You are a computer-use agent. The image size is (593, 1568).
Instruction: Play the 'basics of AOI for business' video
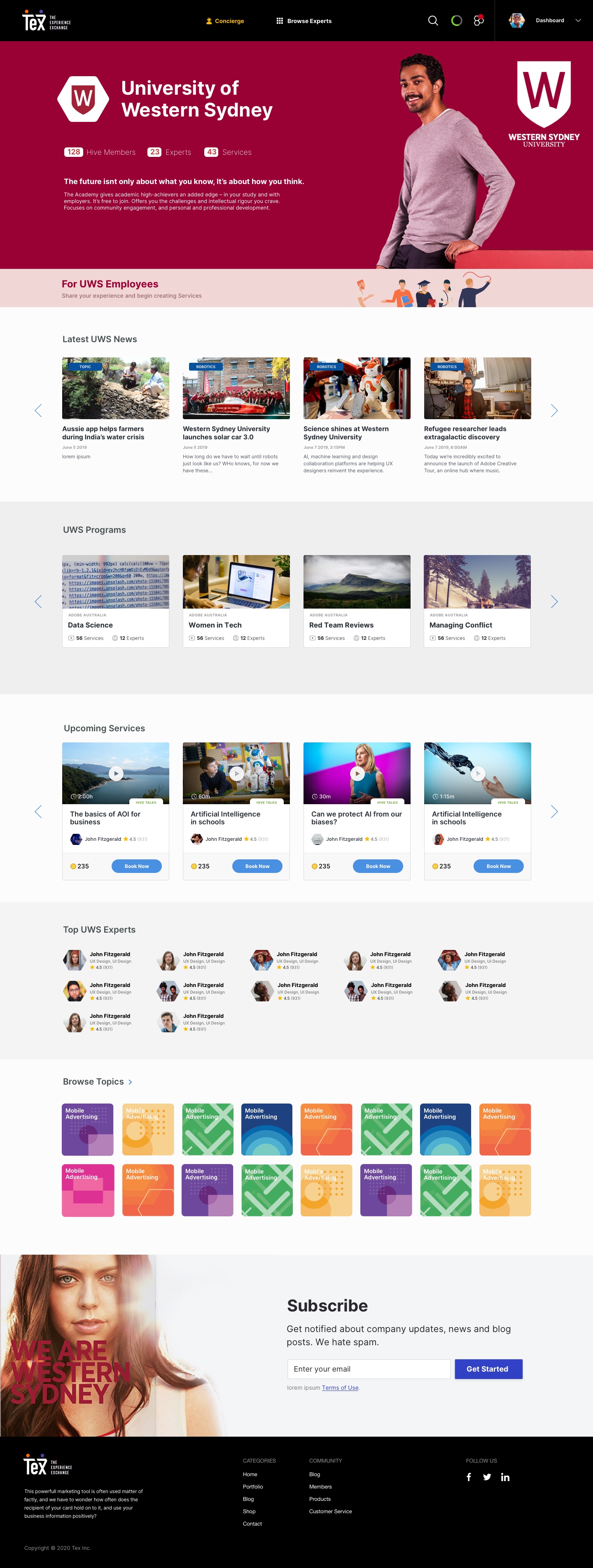tap(116, 773)
